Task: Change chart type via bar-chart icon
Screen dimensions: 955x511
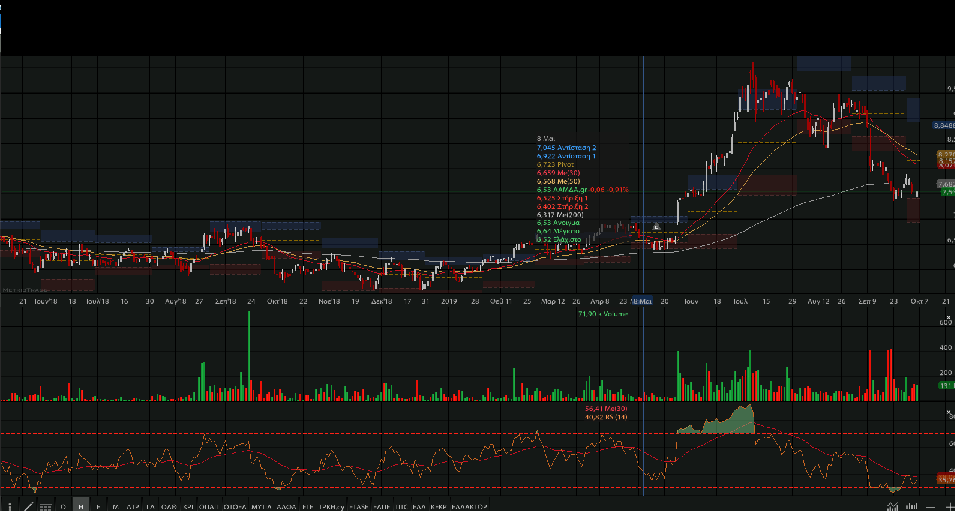Action: [912, 506]
